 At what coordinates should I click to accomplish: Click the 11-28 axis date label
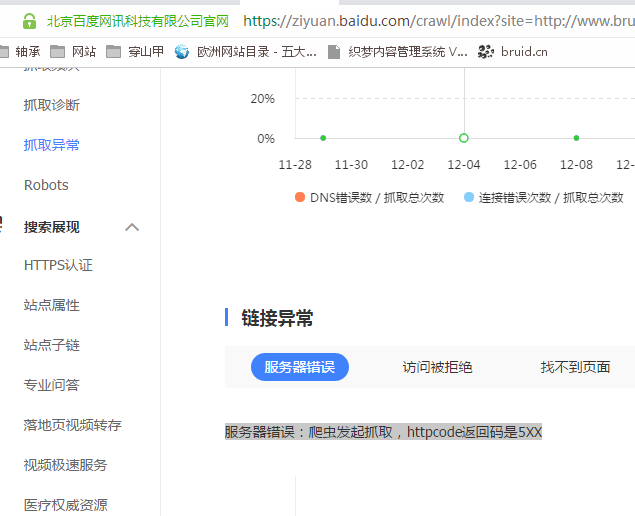[295, 165]
